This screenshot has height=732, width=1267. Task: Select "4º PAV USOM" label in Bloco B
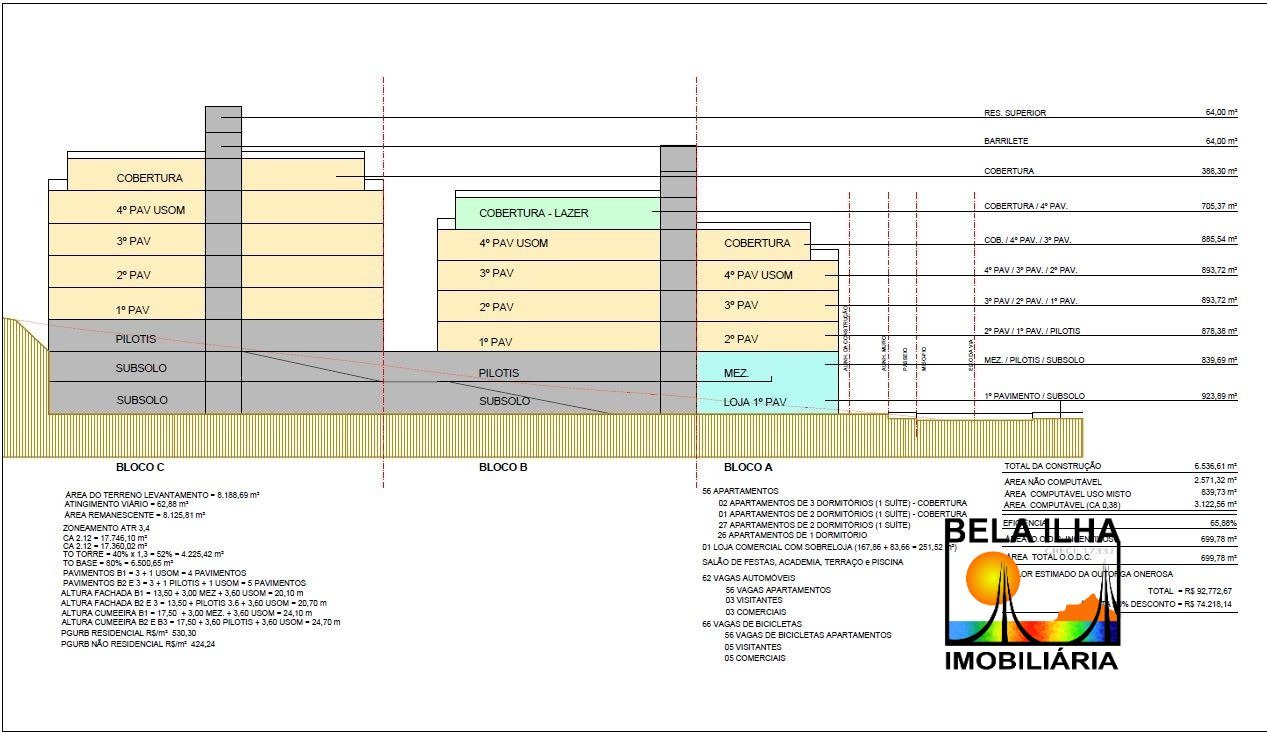(x=513, y=243)
